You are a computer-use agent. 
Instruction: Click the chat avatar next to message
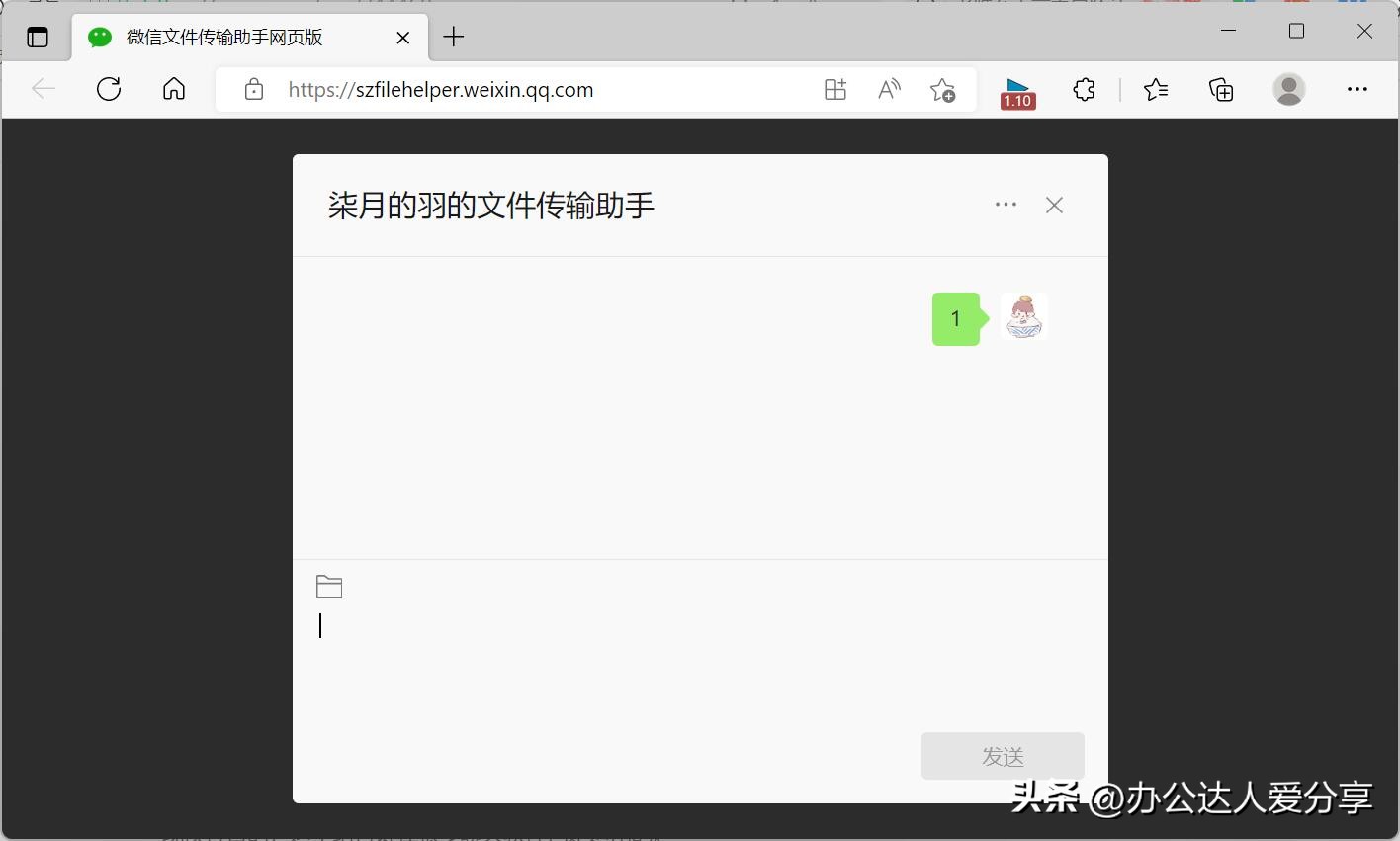[x=1023, y=317]
